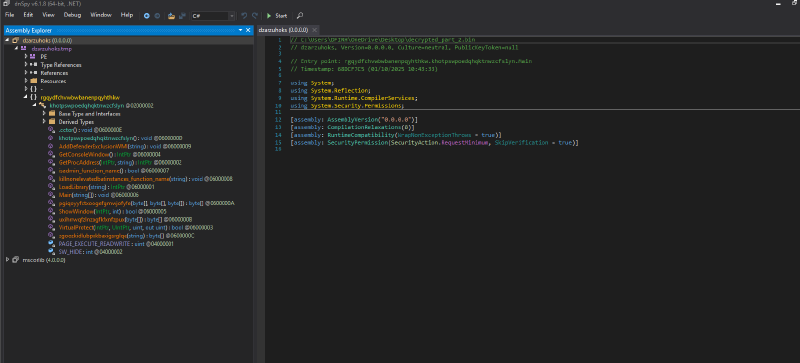The image size is (800, 363).
Task: Select the PAGE_EXECUTE_READWRITE field
Action: (116, 244)
